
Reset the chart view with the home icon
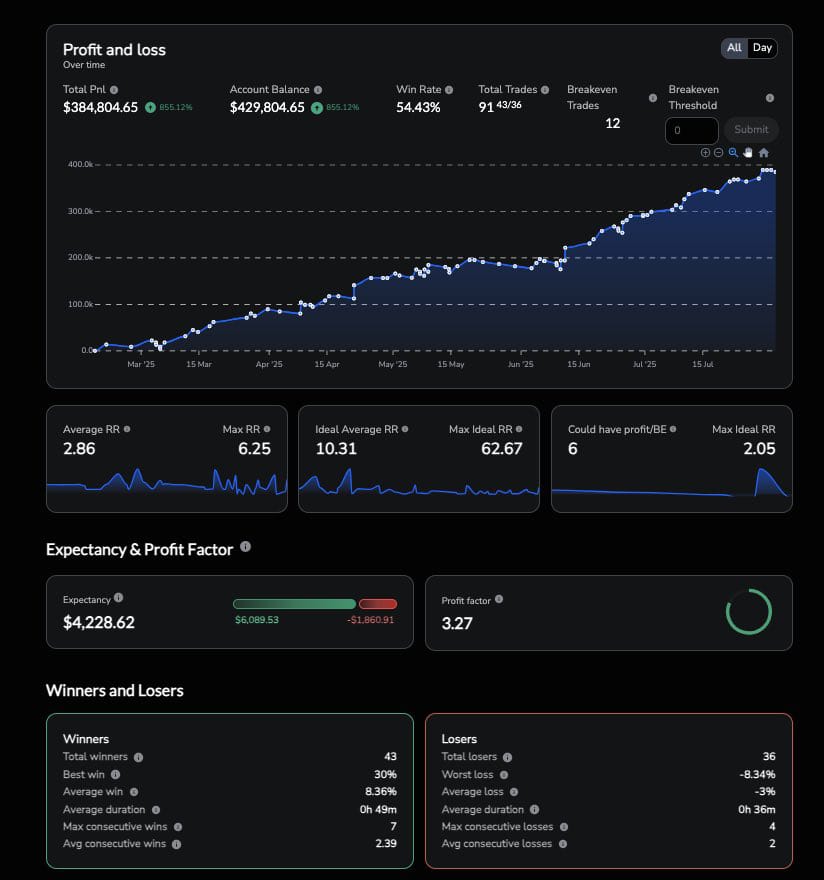pos(765,152)
